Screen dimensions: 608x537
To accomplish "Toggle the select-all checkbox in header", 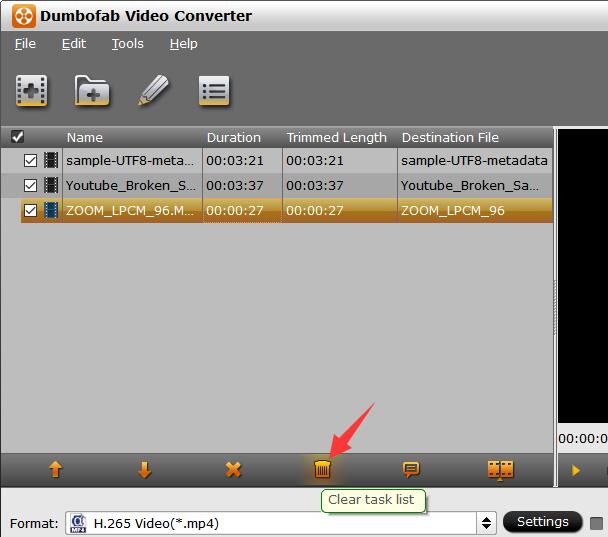I will pos(17,137).
